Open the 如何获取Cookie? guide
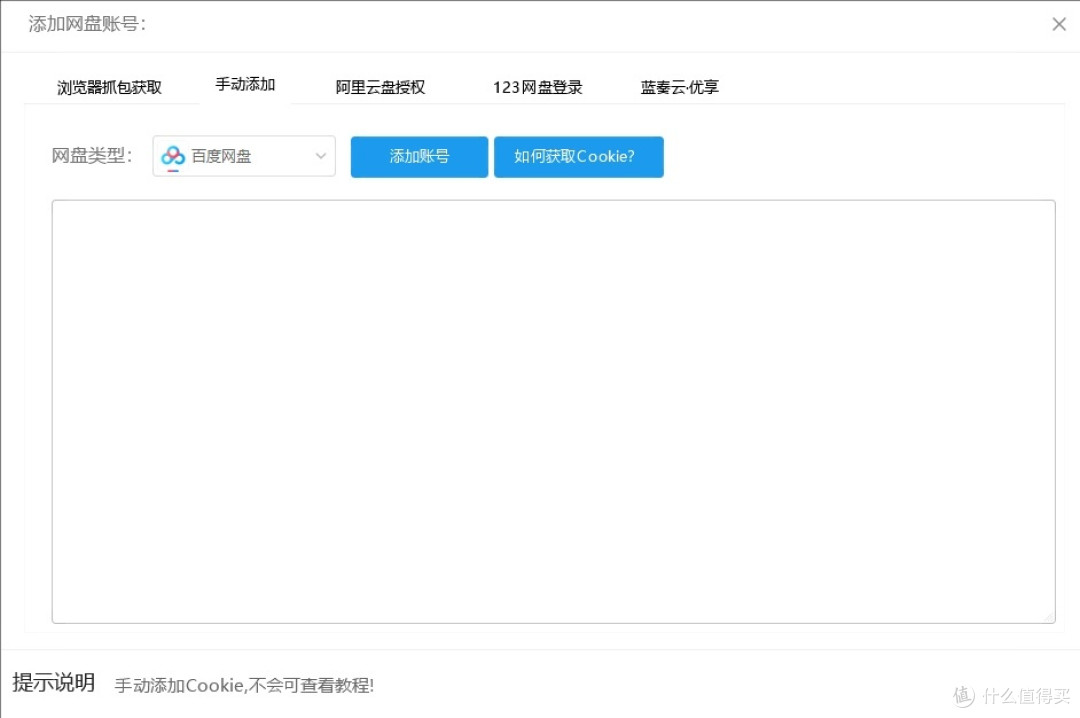The height and width of the screenshot is (718, 1080). 578,156
